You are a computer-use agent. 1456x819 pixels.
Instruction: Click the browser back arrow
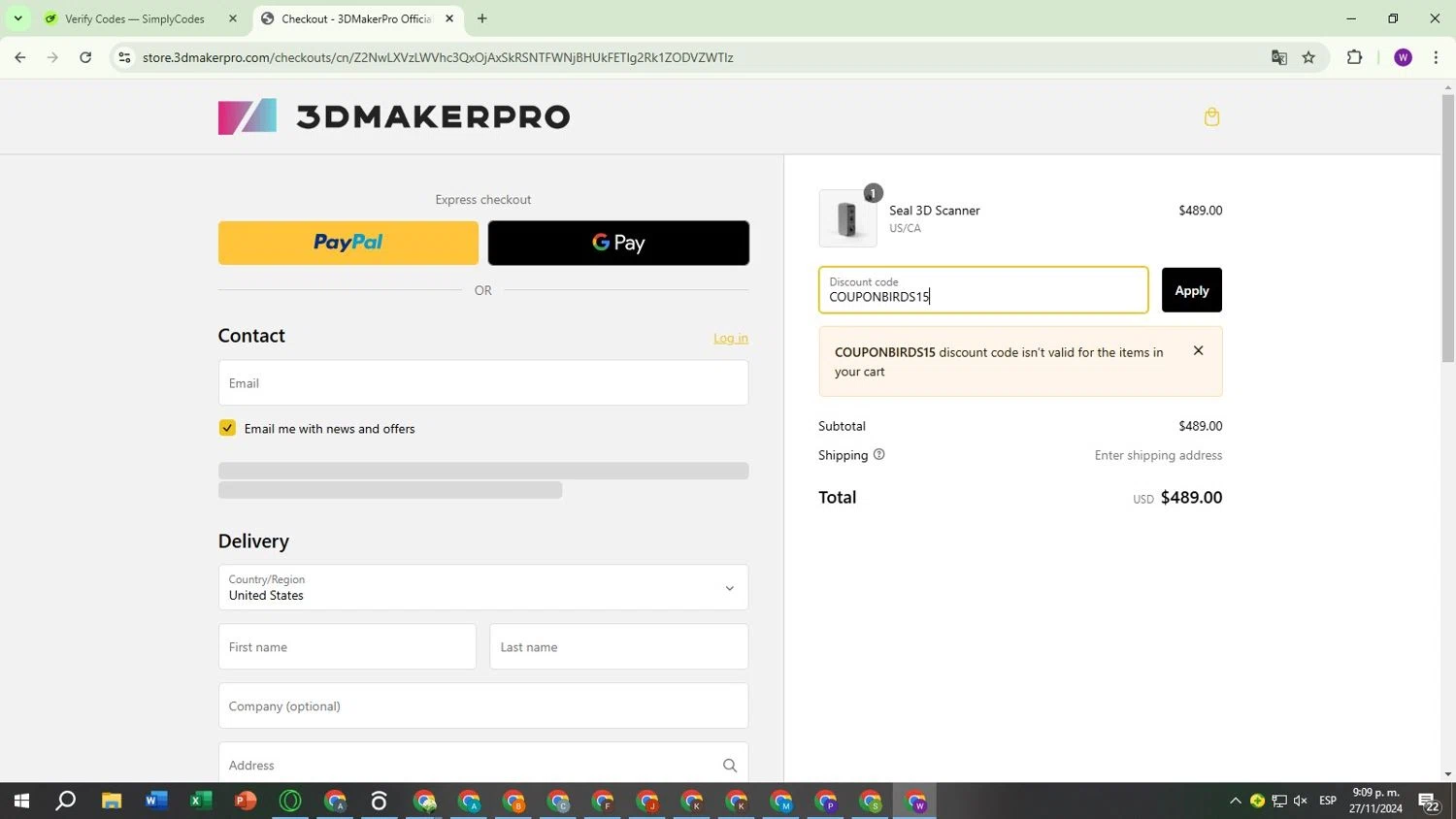click(x=20, y=57)
